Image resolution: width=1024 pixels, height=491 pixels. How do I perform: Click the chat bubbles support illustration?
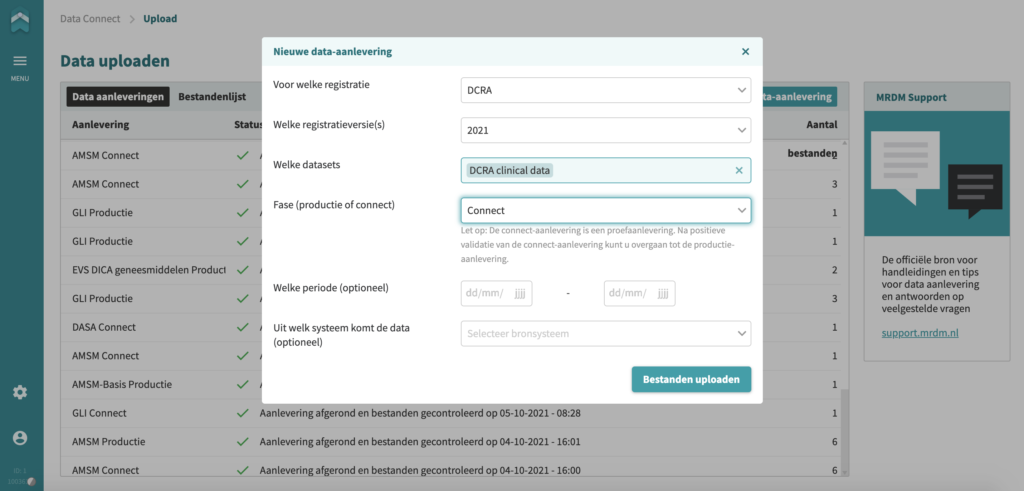click(936, 174)
